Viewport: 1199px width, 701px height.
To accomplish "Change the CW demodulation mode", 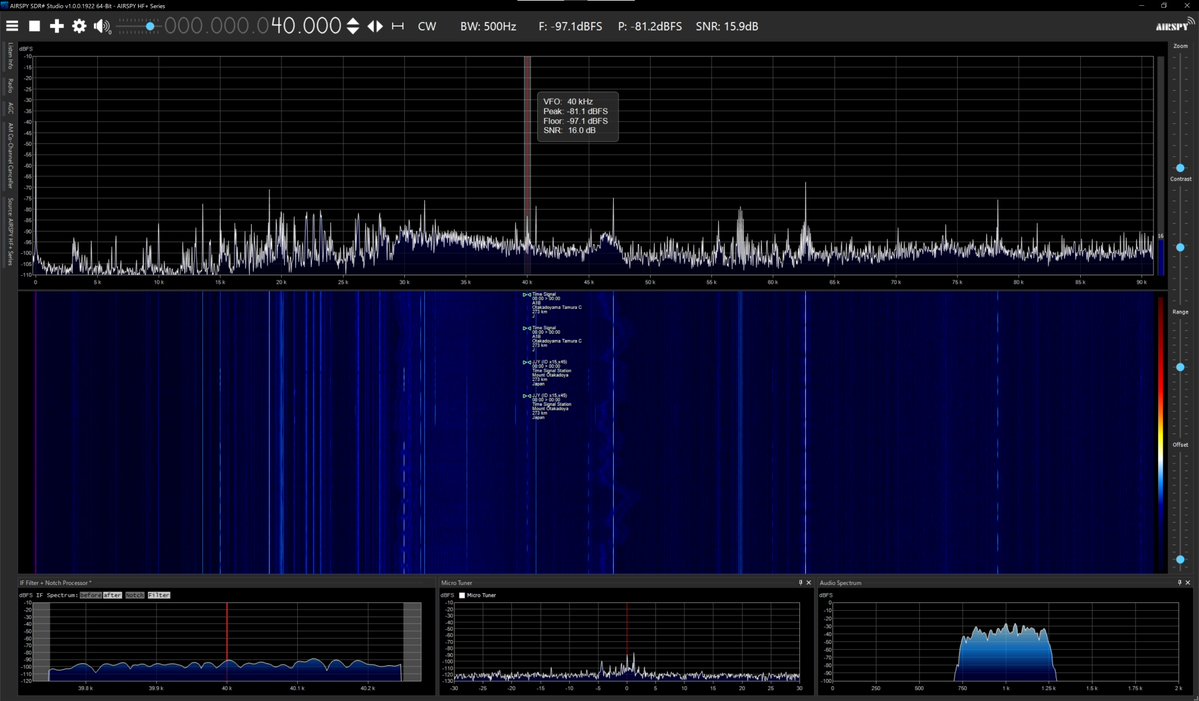I will 427,26.
